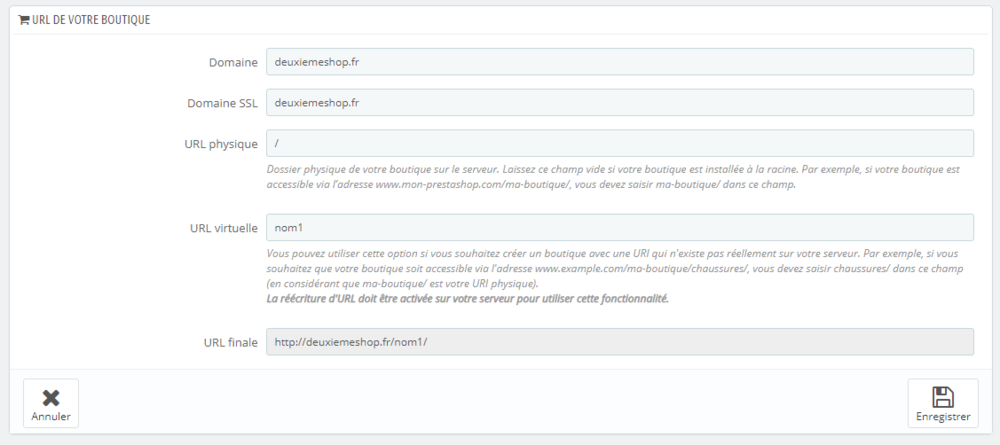Click the URL DE VOTRE BOUTIQUE heading
Viewport: 1000px width, 445px height.
[91, 20]
